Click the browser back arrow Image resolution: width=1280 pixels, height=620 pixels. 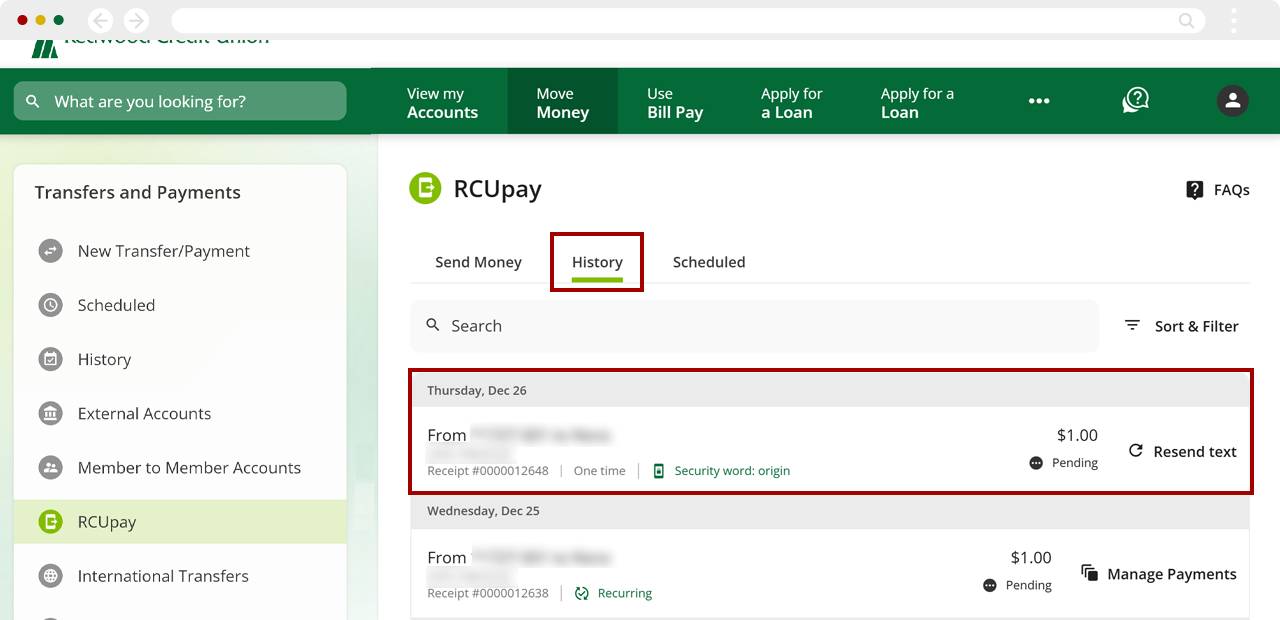[100, 20]
